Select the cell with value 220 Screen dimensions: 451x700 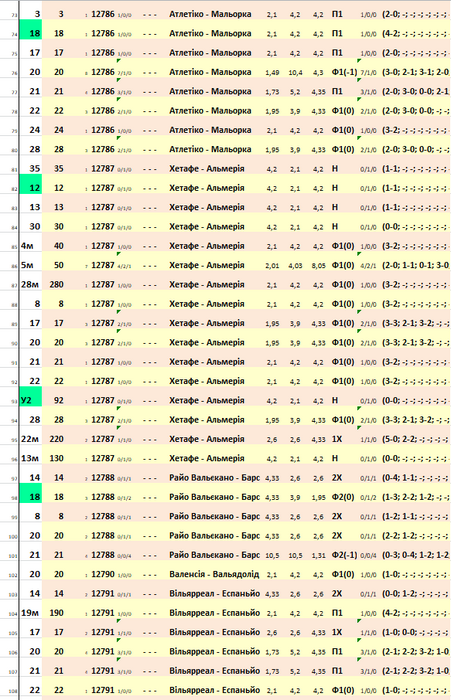(x=56, y=439)
